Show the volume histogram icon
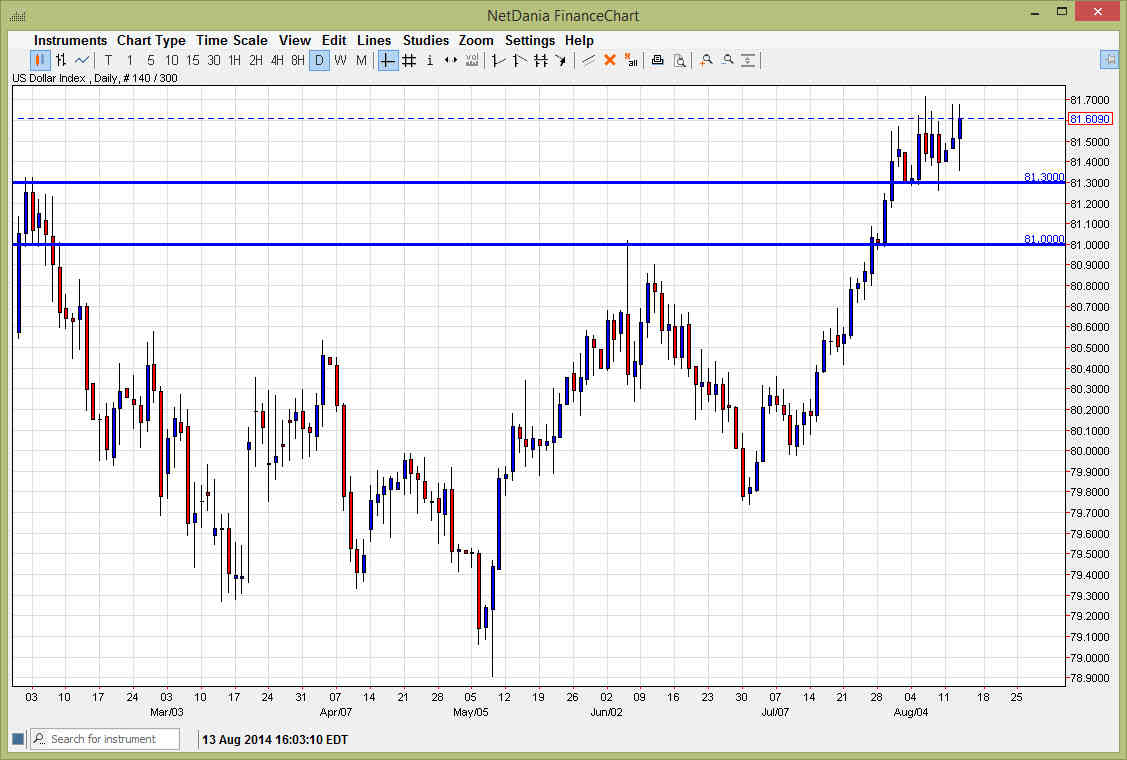Image resolution: width=1127 pixels, height=760 pixels. coord(470,60)
